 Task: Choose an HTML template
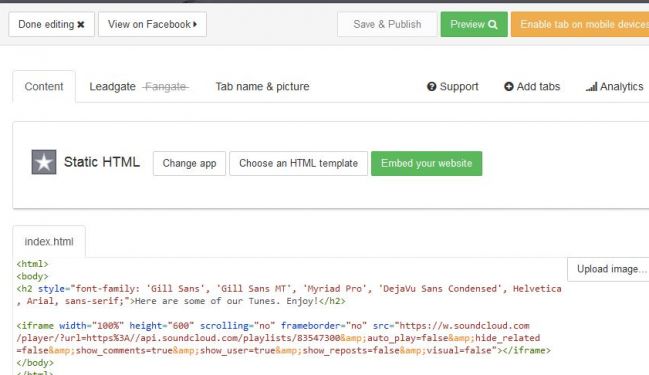pyautogui.click(x=298, y=163)
